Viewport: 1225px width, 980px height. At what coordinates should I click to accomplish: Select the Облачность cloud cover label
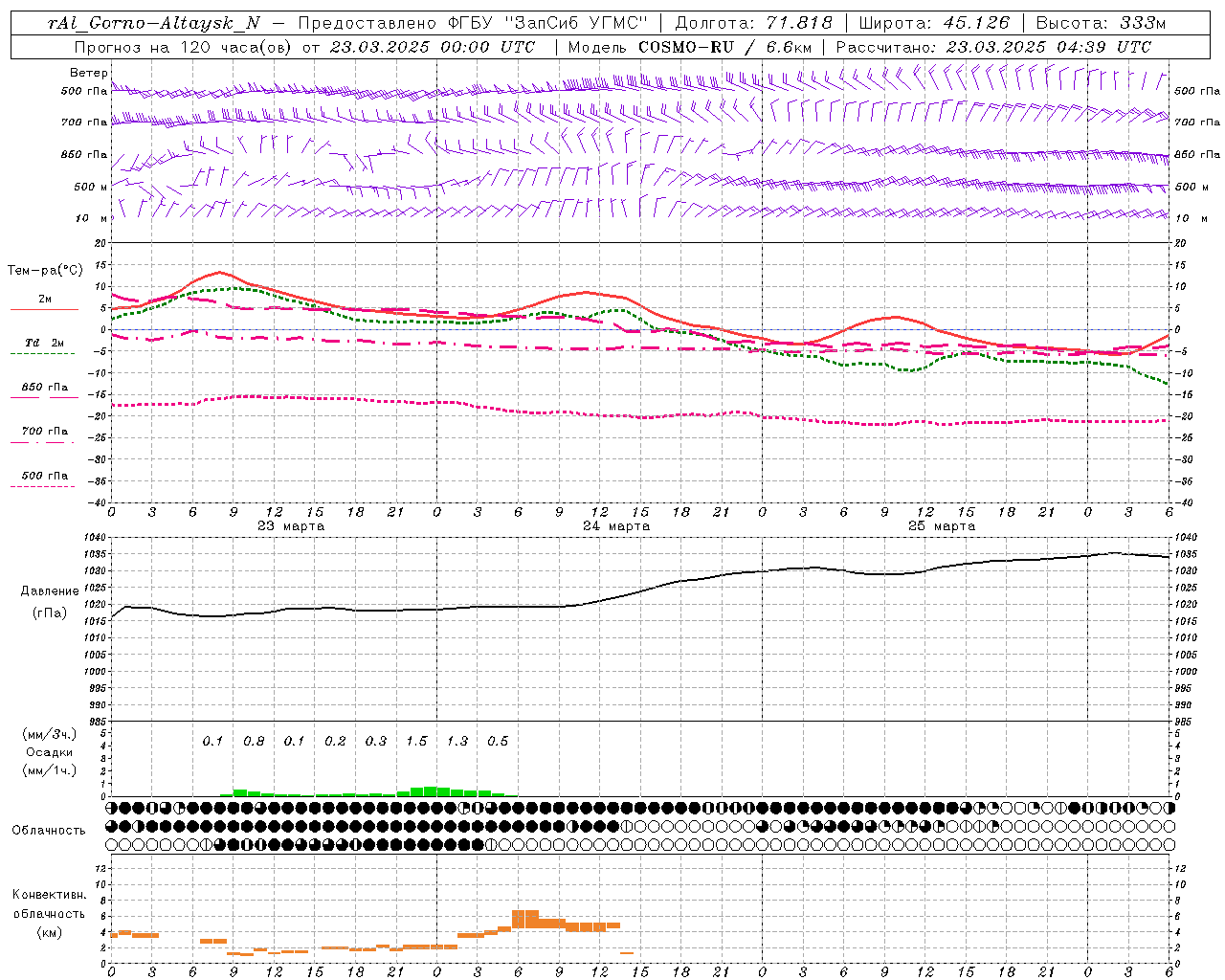coord(49,830)
